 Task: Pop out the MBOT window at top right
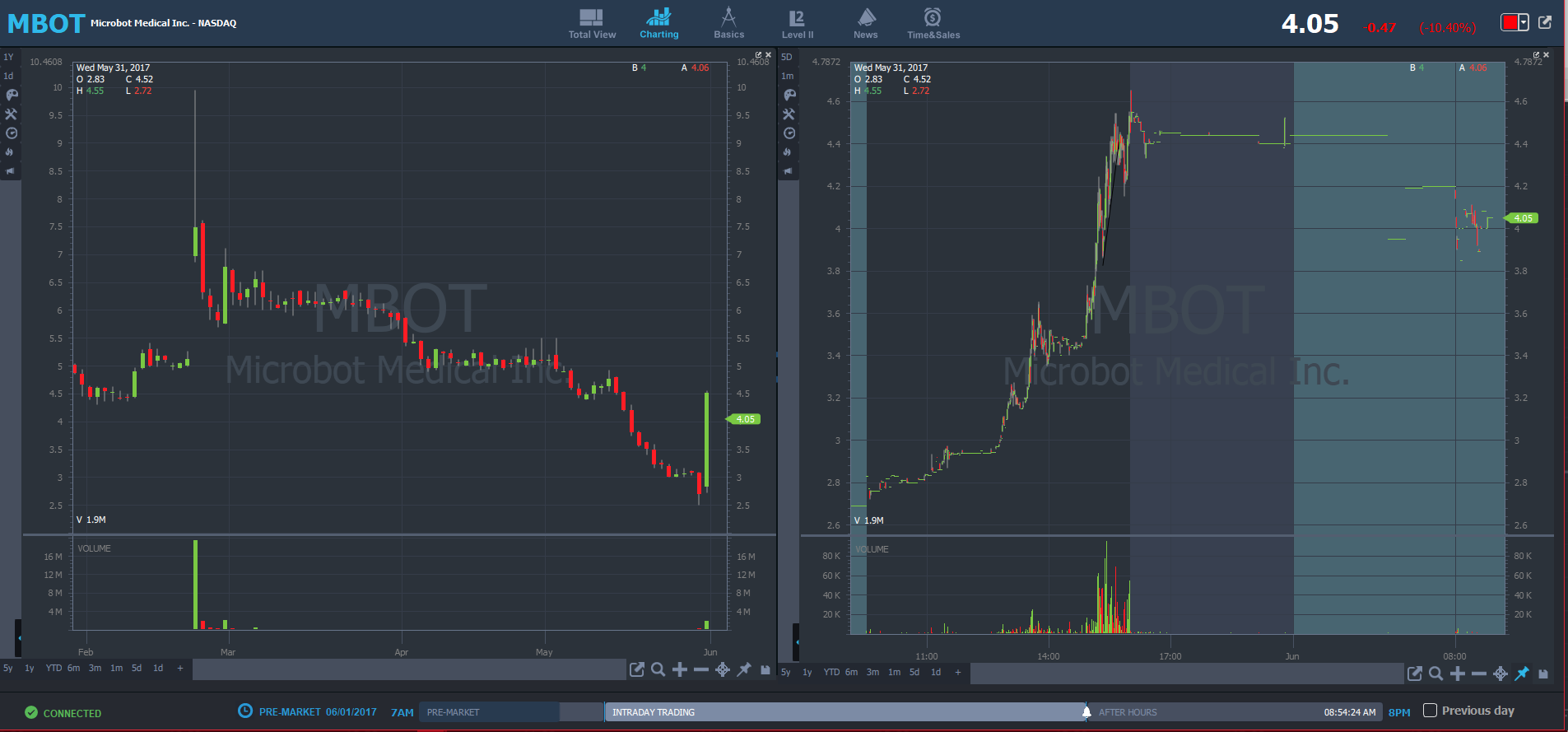(x=1545, y=22)
